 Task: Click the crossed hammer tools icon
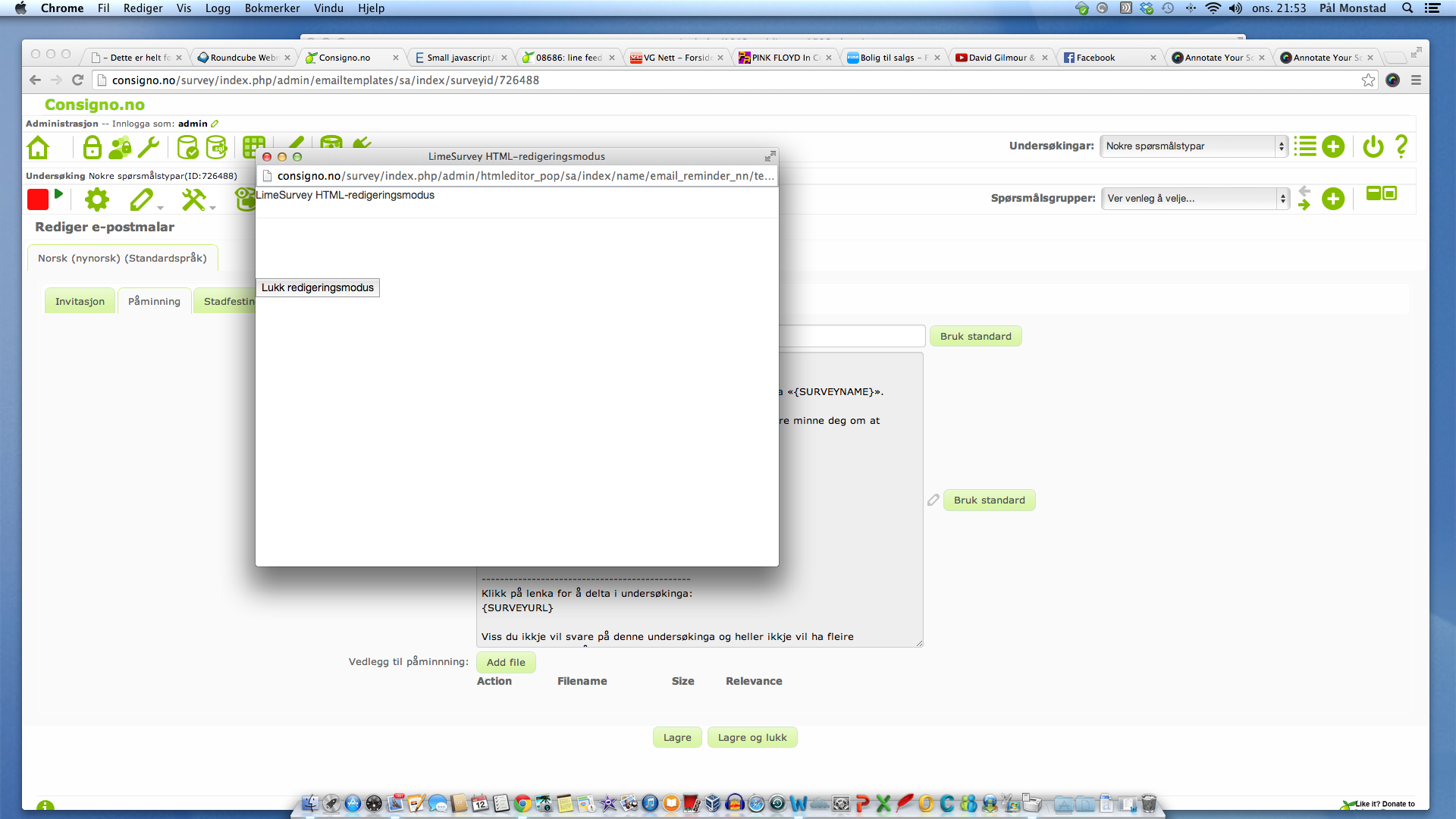[193, 199]
